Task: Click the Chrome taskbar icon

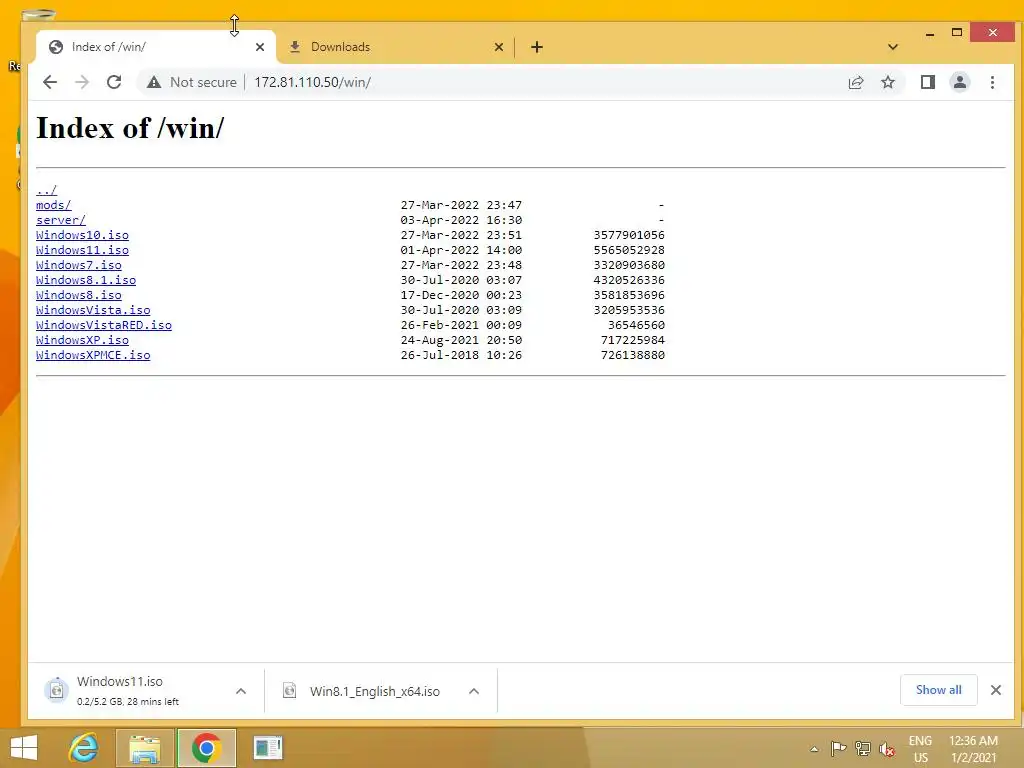Action: [x=206, y=748]
